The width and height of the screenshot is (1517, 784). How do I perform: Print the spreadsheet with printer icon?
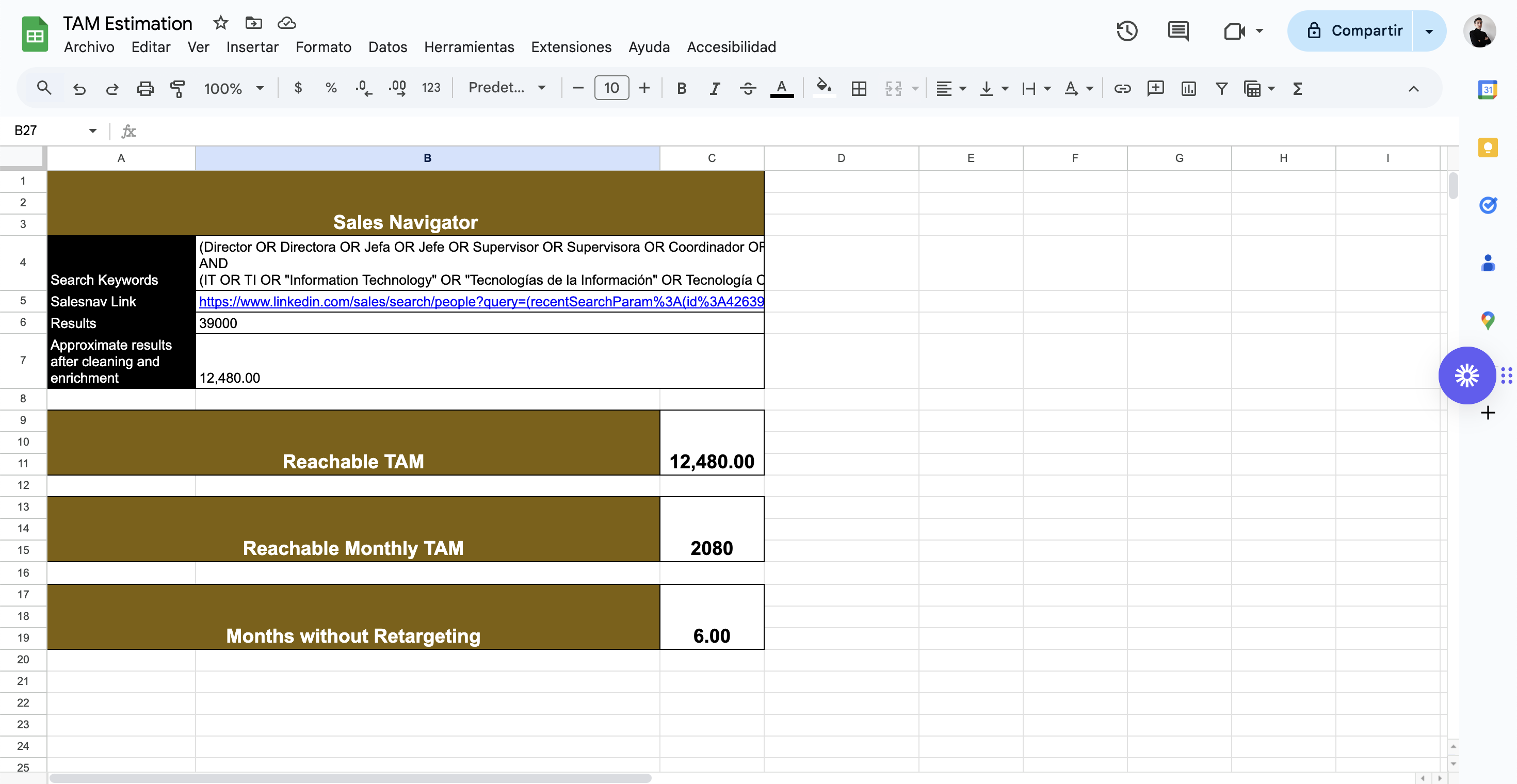[x=145, y=88]
